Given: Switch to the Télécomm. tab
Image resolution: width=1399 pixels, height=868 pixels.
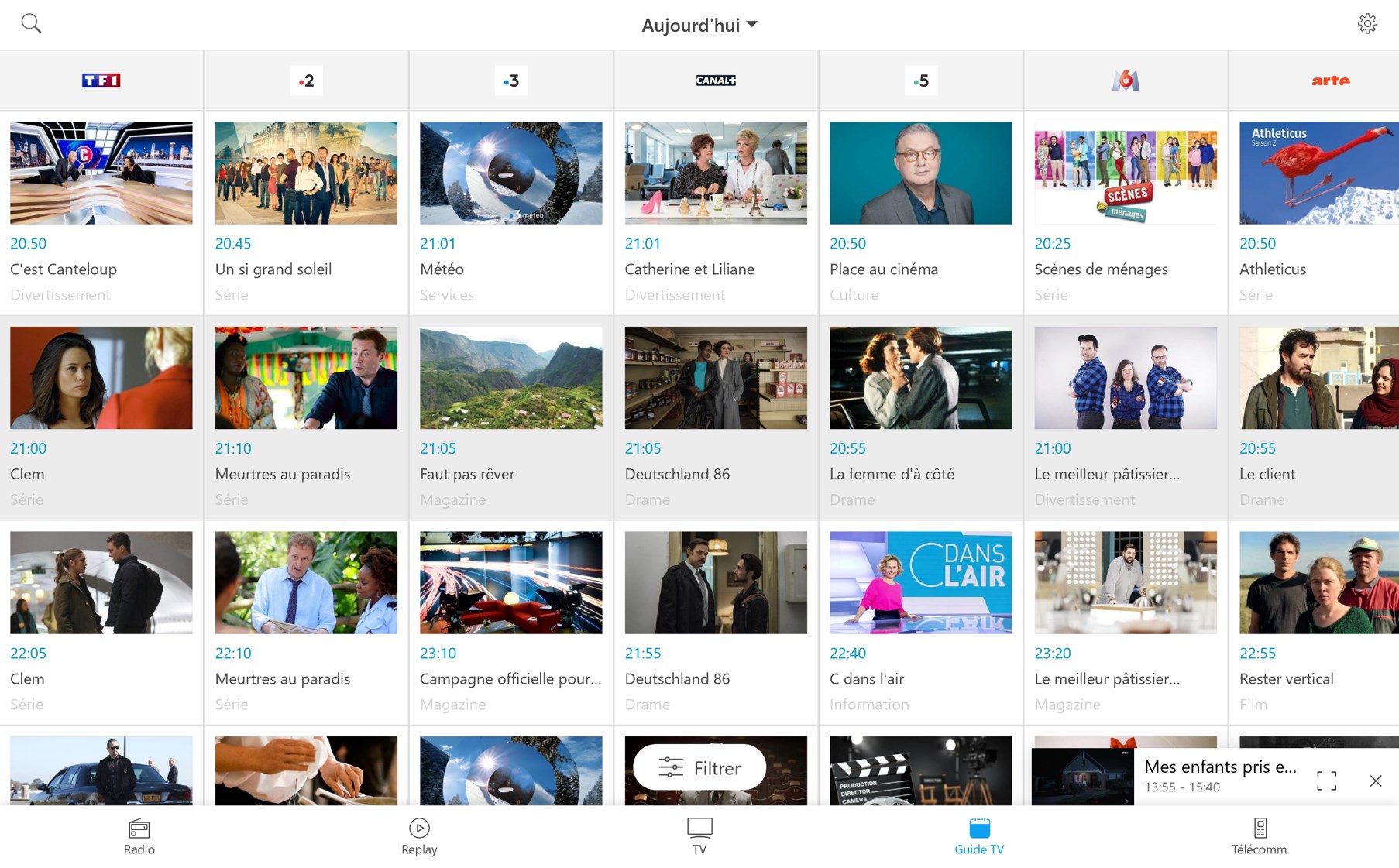Looking at the screenshot, I should pos(1260,836).
